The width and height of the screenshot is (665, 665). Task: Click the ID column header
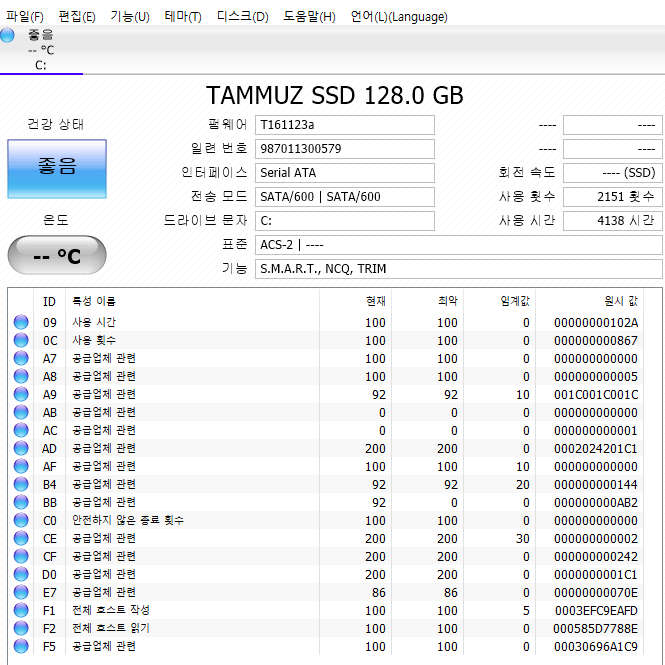click(x=49, y=302)
